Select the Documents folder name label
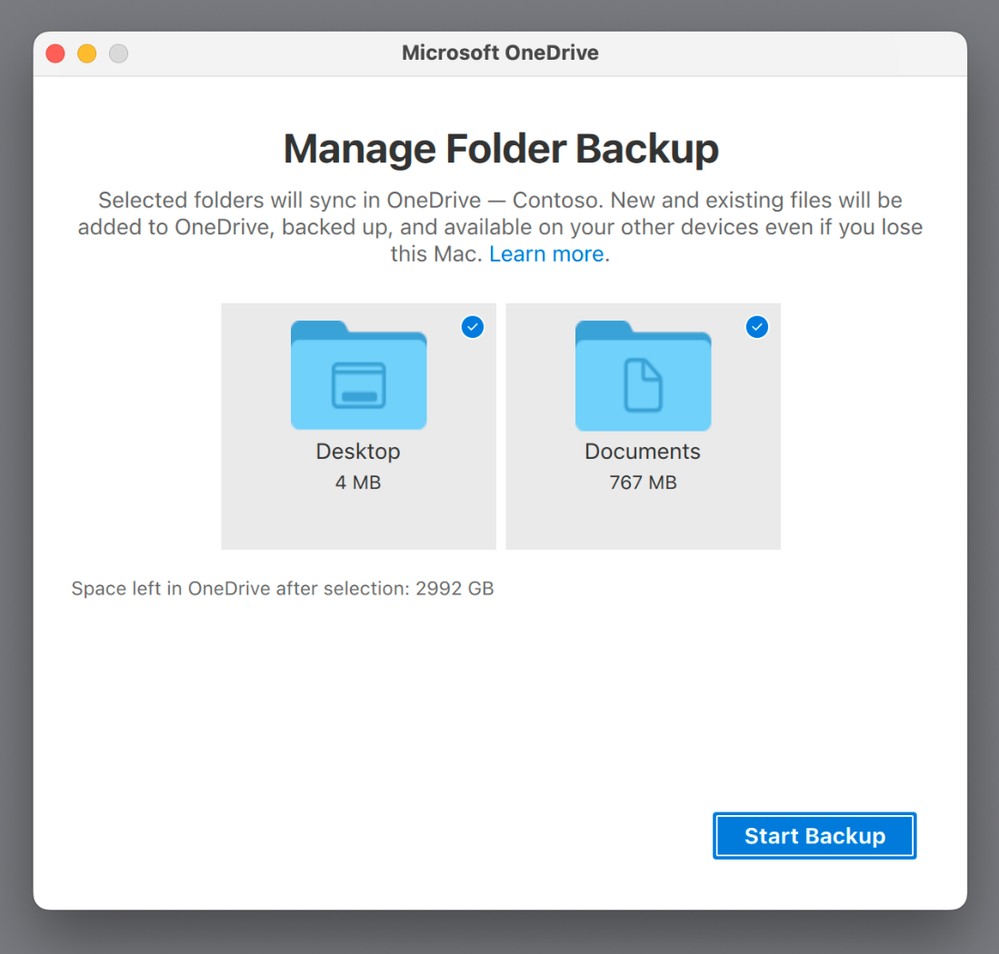Viewport: 999px width, 954px height. (x=642, y=451)
